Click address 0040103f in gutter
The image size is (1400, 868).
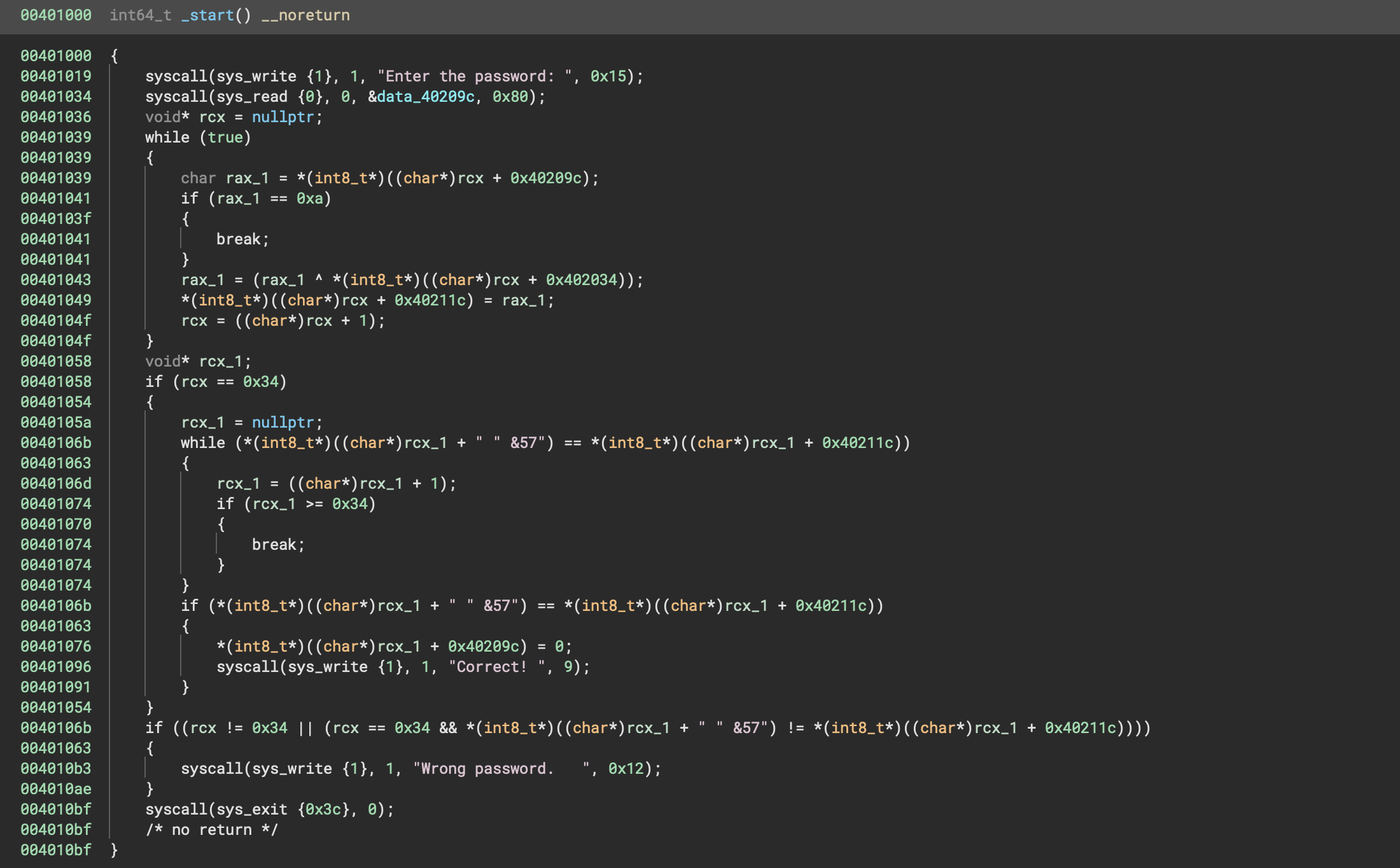56,219
